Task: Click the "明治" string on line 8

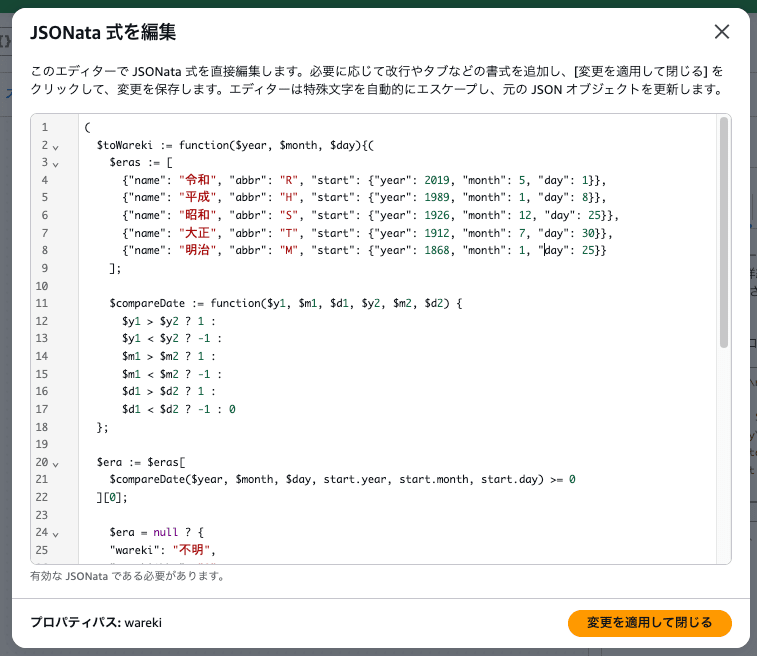Action: pyautogui.click(x=197, y=250)
